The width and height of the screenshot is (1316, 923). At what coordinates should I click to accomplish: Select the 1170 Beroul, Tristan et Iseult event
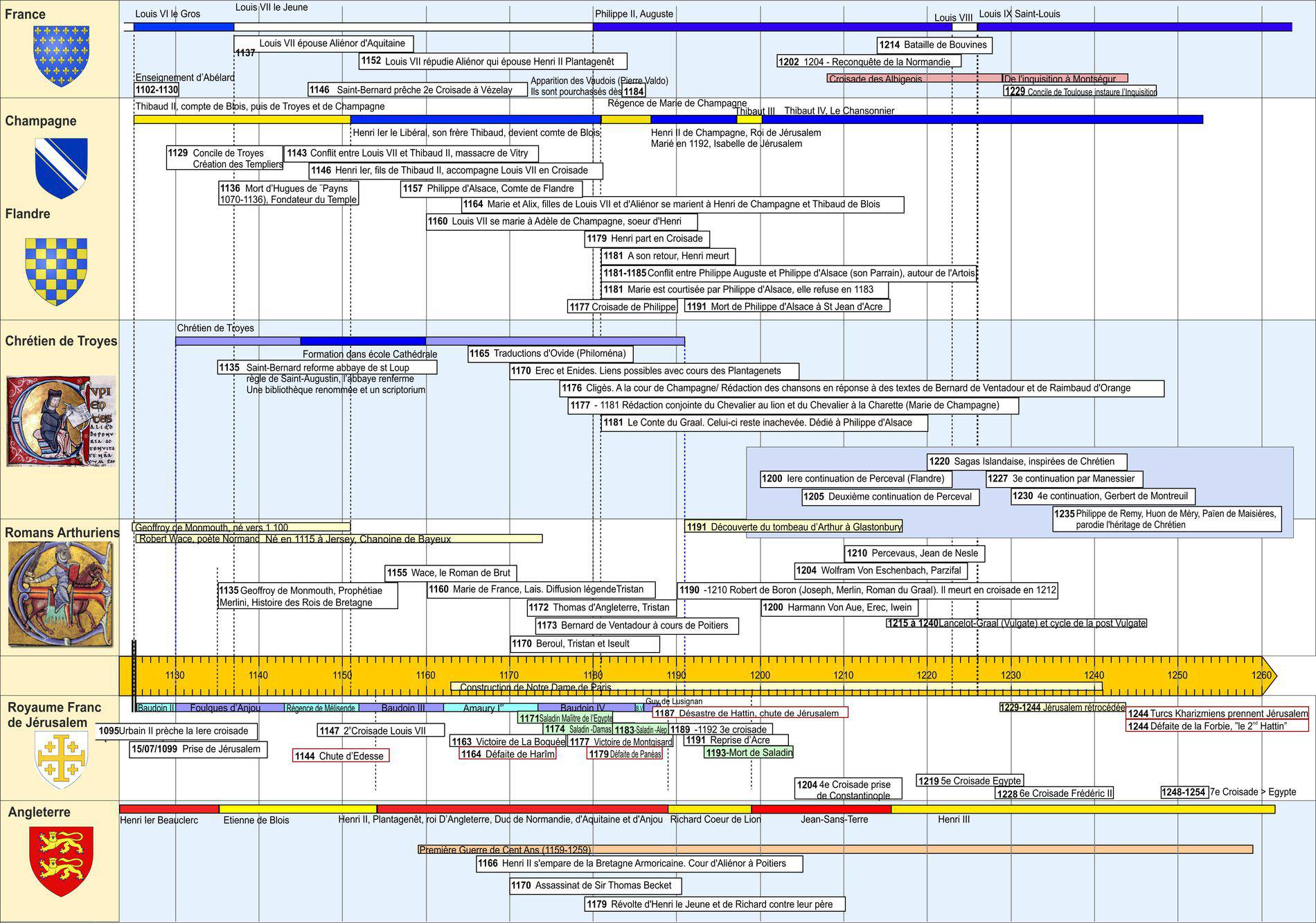click(x=585, y=644)
